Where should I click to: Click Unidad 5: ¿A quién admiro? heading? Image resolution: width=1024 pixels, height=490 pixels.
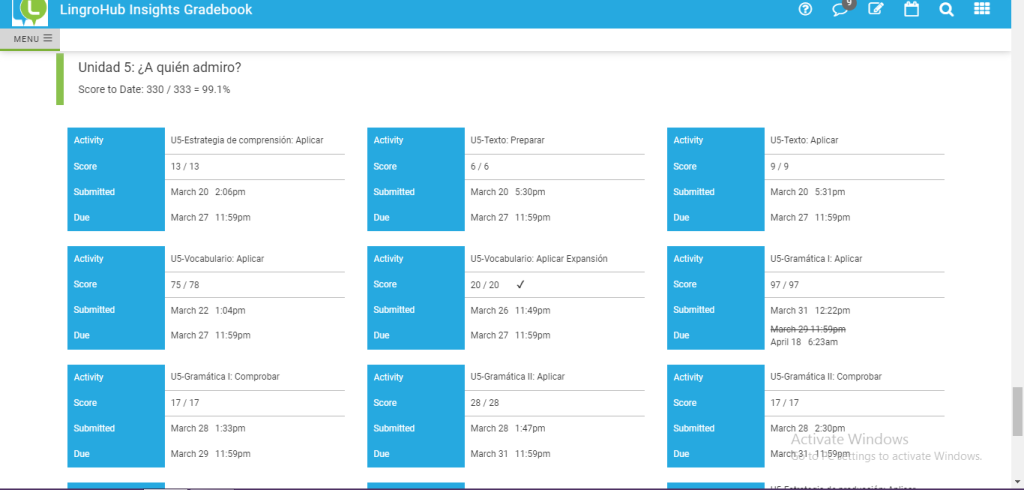pyautogui.click(x=160, y=67)
